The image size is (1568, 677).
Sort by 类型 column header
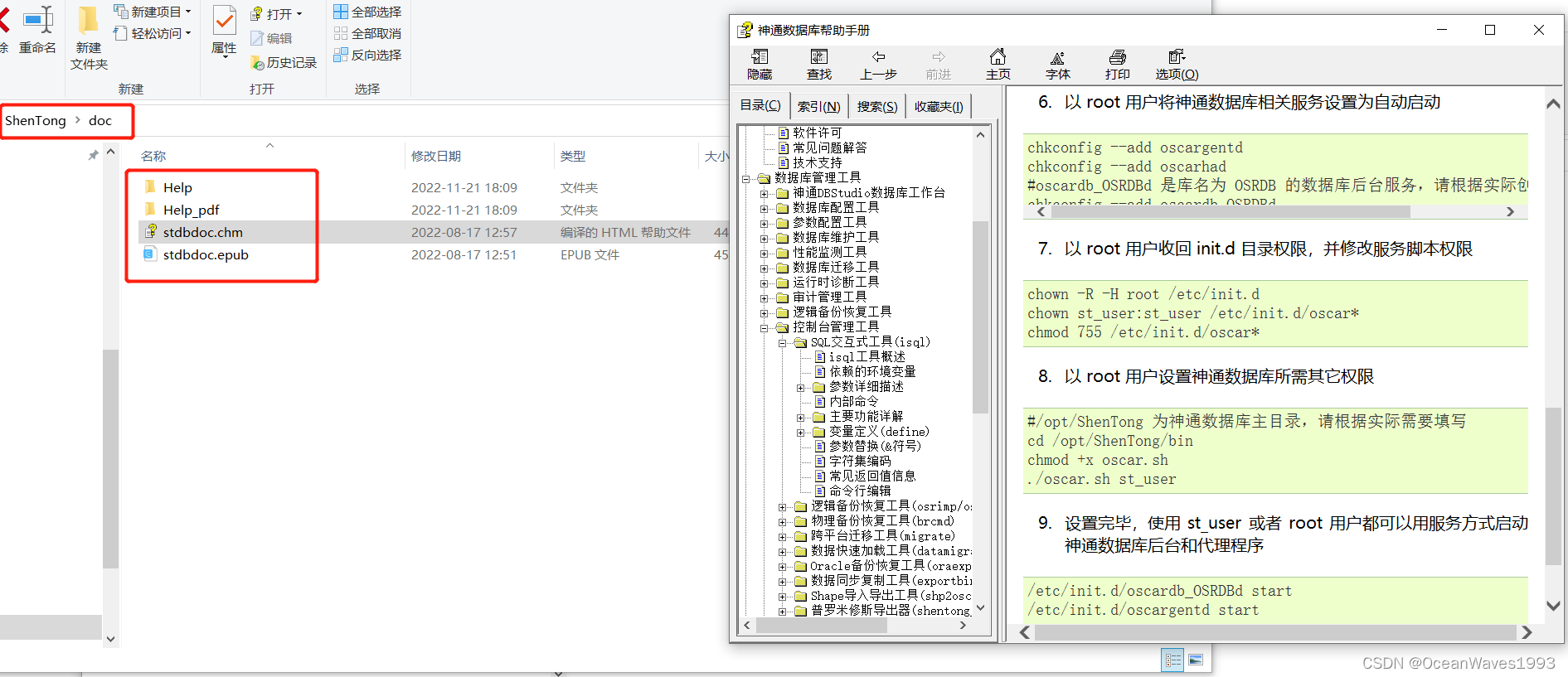[573, 156]
